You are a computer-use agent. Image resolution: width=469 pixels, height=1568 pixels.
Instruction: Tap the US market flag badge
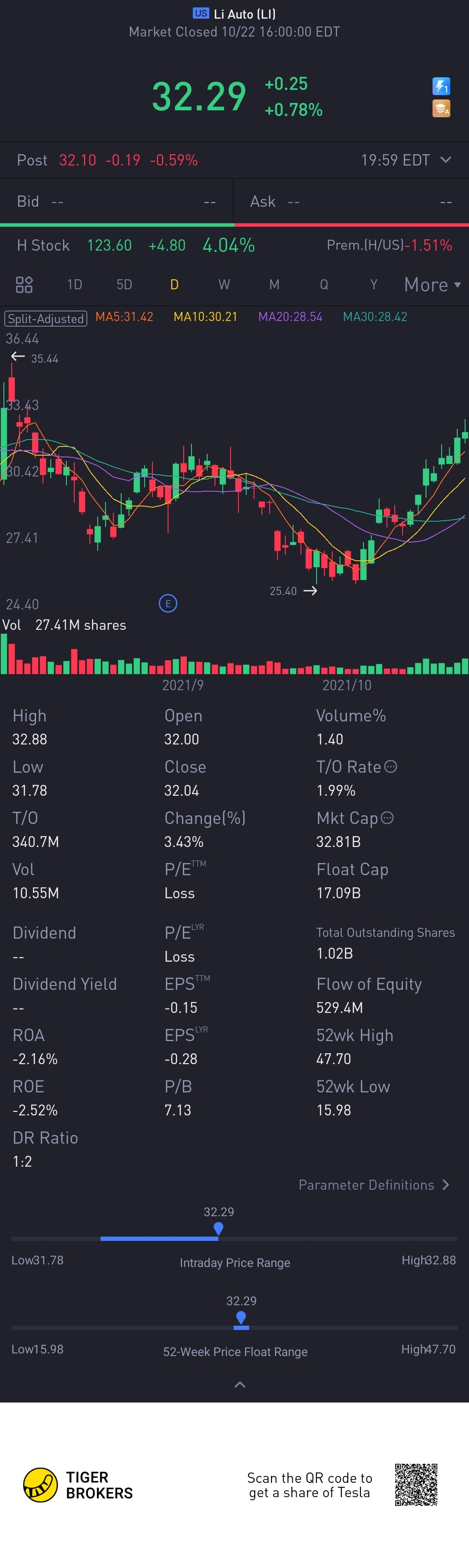click(201, 13)
